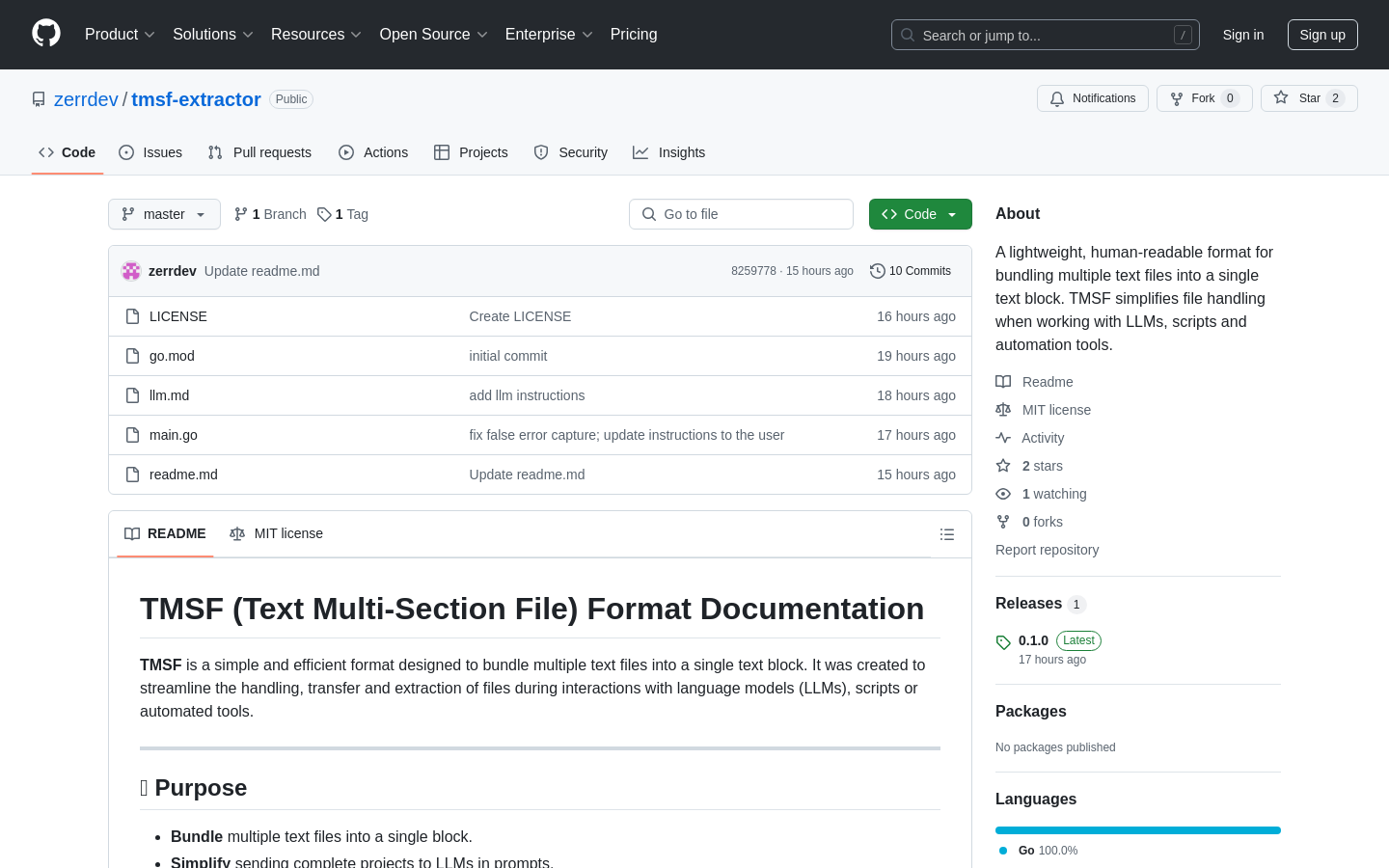The width and height of the screenshot is (1389, 868).
Task: Open the 10 Commits history
Action: click(x=911, y=271)
